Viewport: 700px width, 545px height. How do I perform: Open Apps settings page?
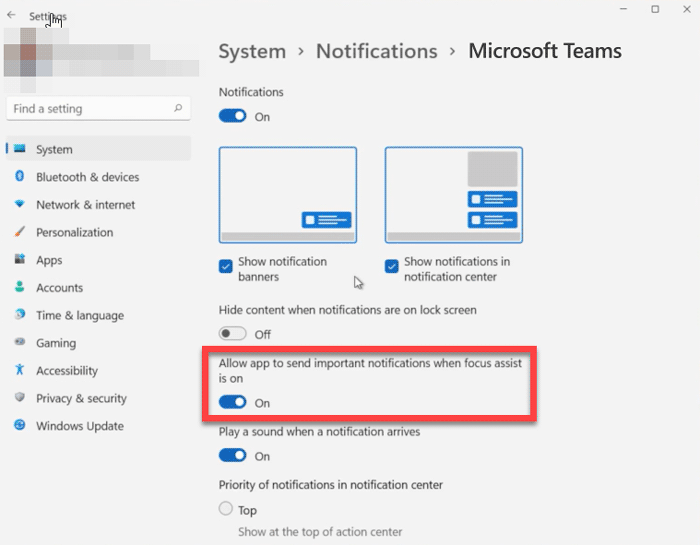coord(98,259)
